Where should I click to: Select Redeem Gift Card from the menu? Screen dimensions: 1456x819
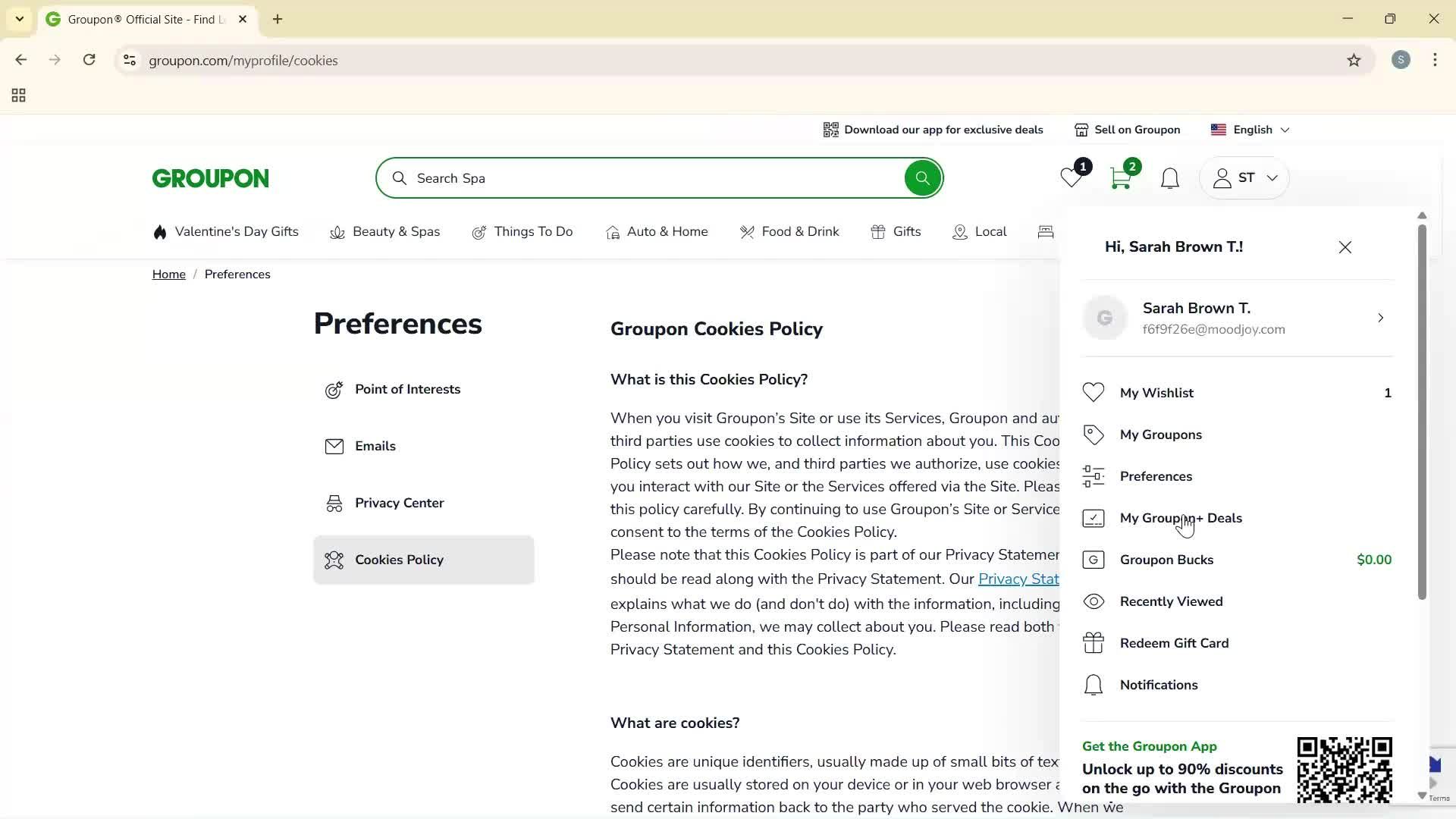(1174, 642)
